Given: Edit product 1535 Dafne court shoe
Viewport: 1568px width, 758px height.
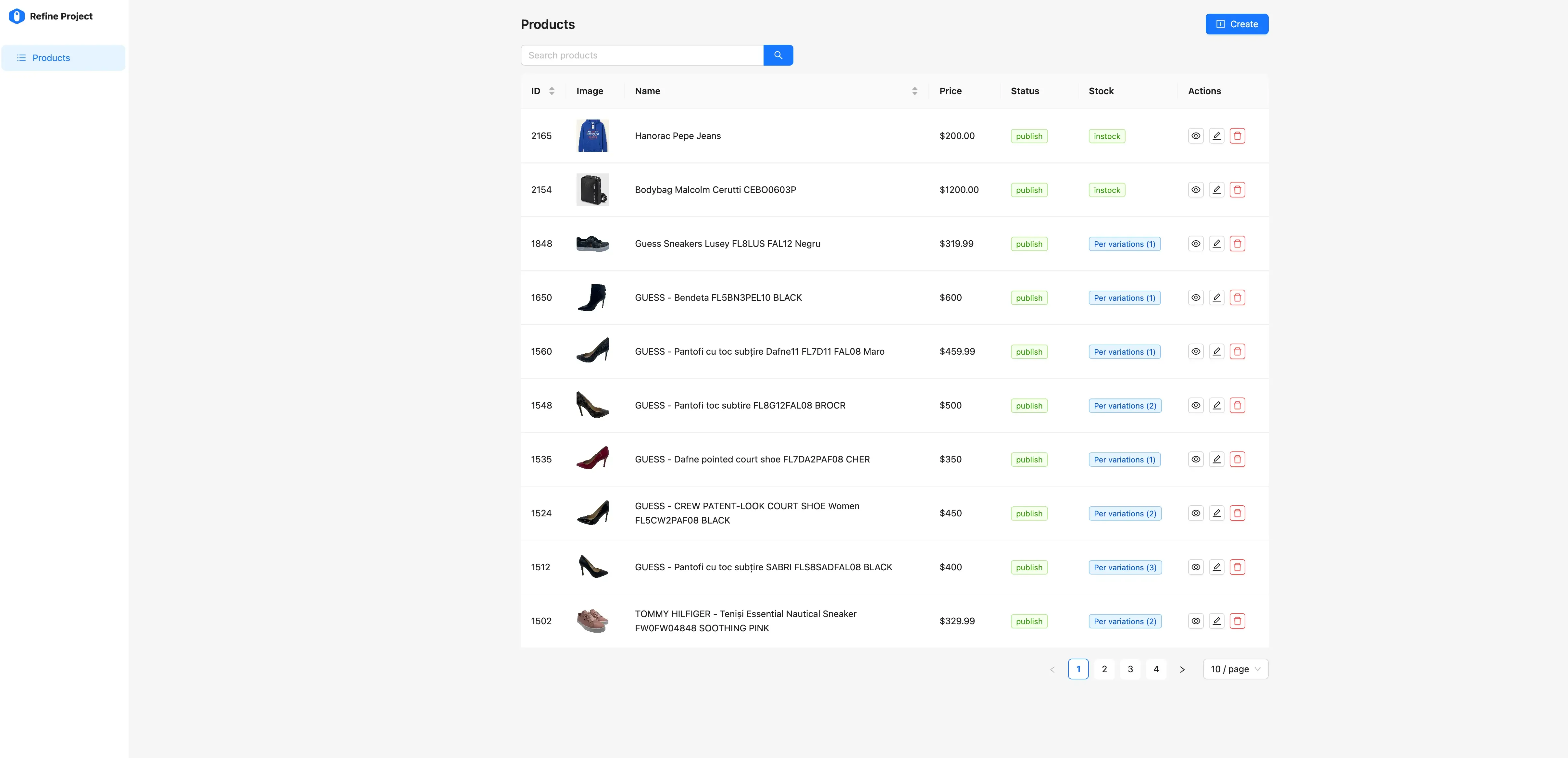Looking at the screenshot, I should (1216, 460).
